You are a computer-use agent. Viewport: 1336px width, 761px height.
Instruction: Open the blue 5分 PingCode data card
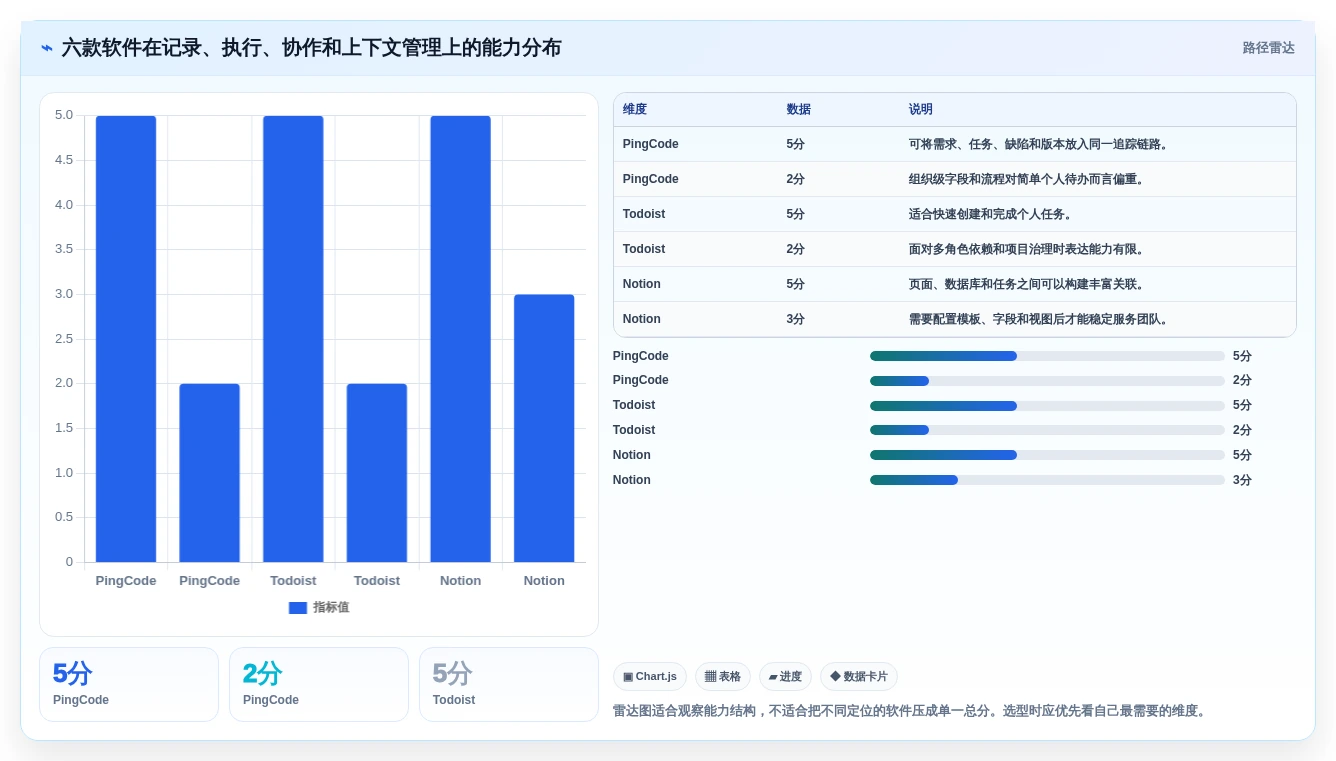tap(129, 684)
